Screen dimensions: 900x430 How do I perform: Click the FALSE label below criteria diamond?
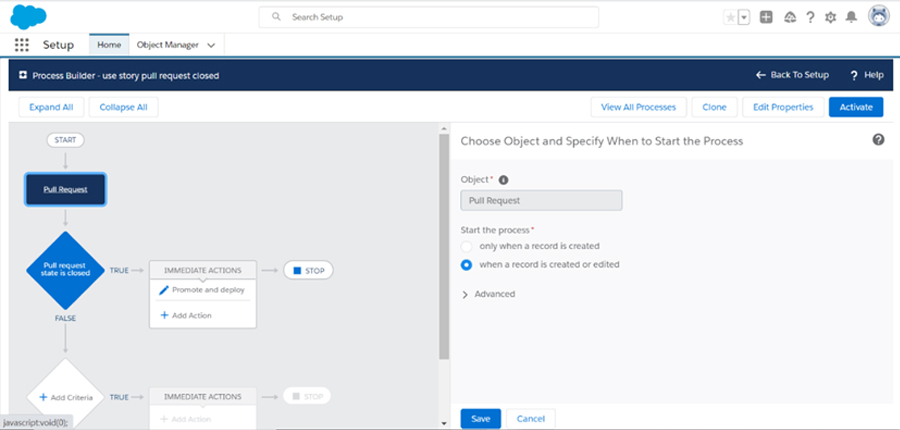65,318
